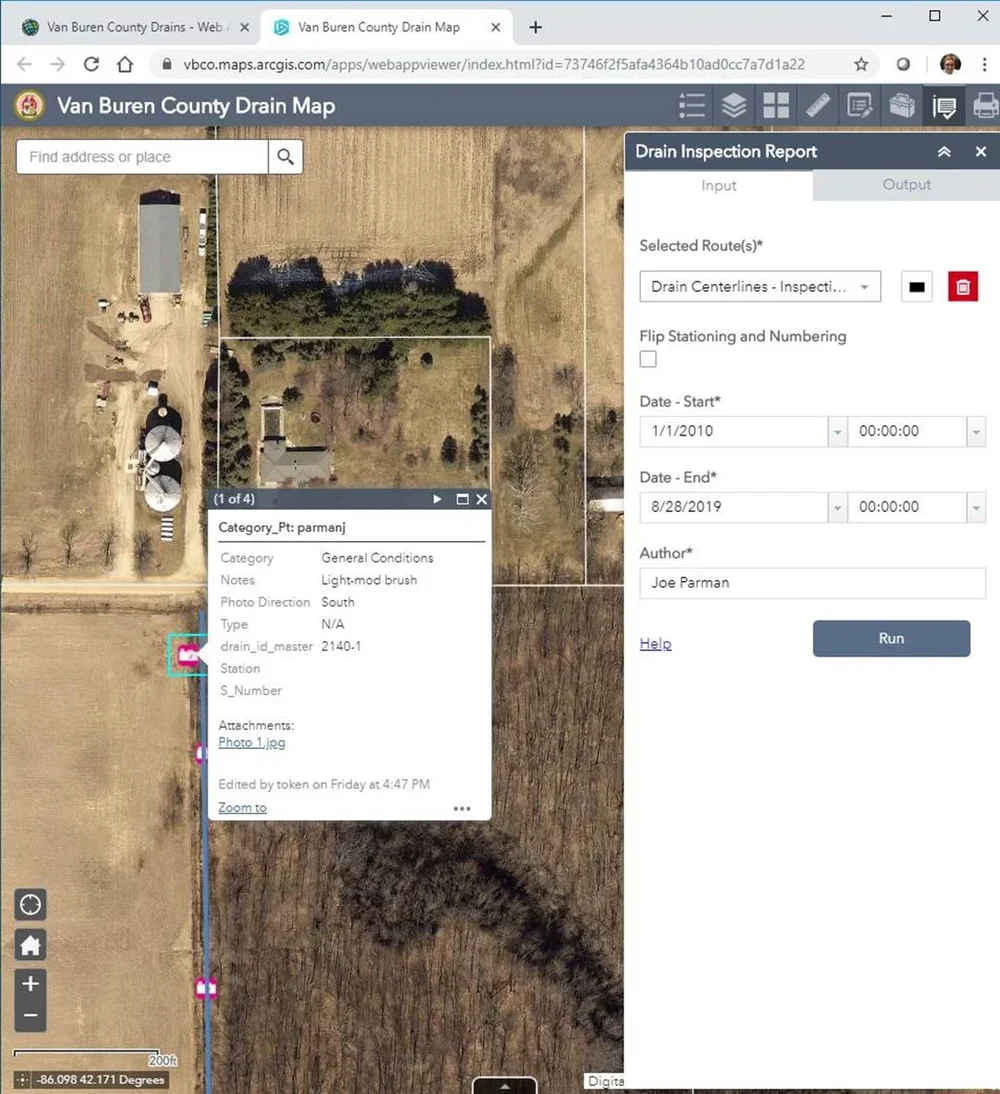1000x1094 pixels.
Task: Open the Basemap Gallery icon
Action: [x=776, y=106]
